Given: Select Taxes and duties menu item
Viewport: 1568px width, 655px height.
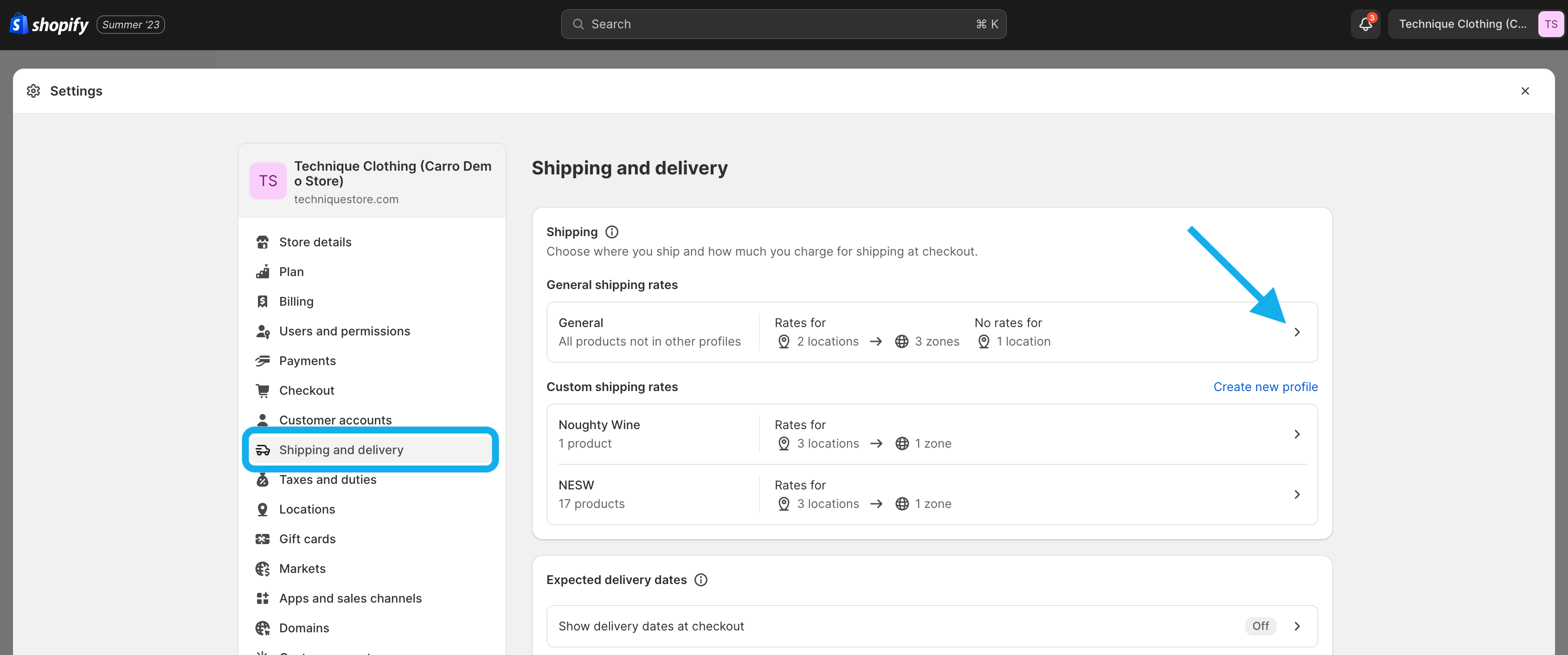Looking at the screenshot, I should coord(328,480).
